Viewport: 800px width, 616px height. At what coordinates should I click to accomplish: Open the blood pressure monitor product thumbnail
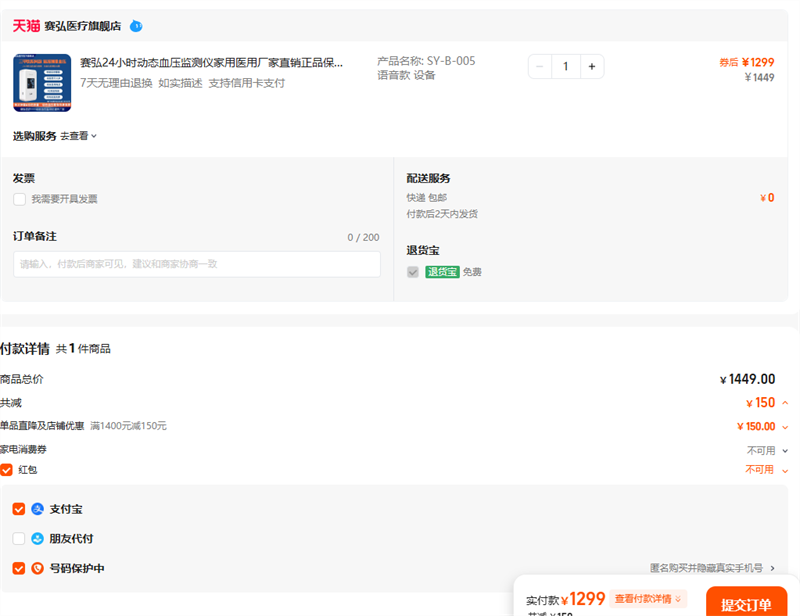click(42, 82)
